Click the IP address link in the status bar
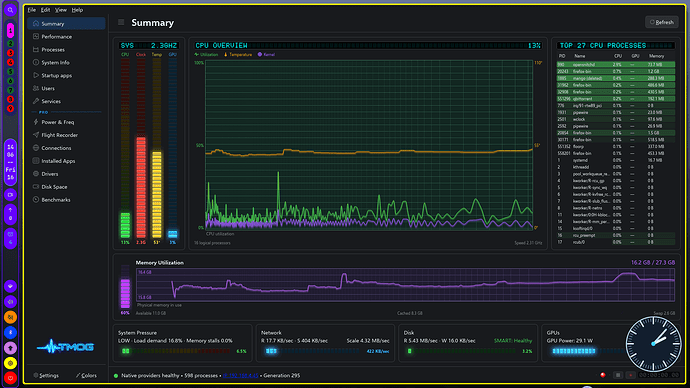This screenshot has width=690, height=388. (240, 376)
